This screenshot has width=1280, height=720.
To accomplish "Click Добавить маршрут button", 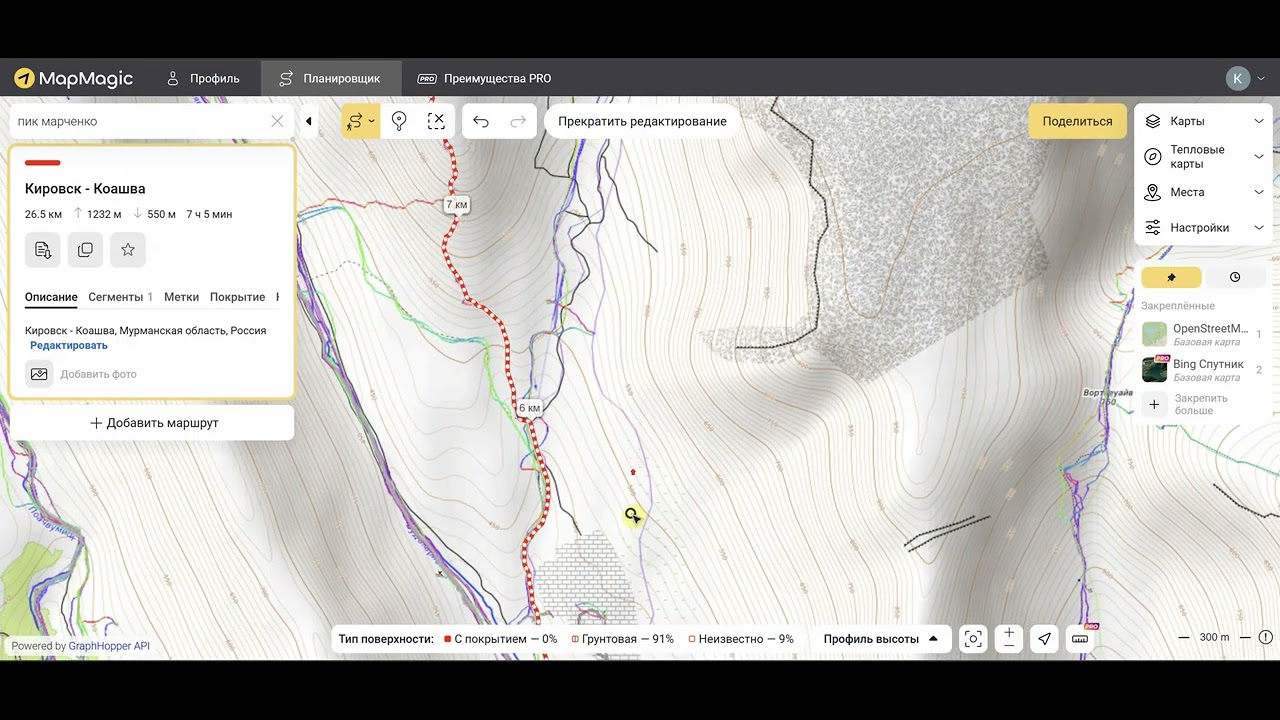I will point(154,423).
